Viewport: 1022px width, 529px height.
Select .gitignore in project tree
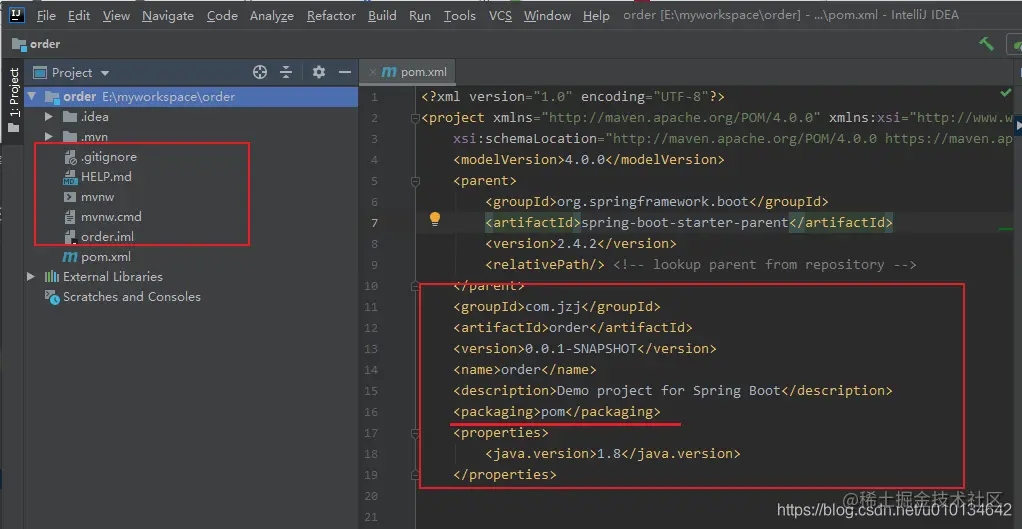coord(109,157)
